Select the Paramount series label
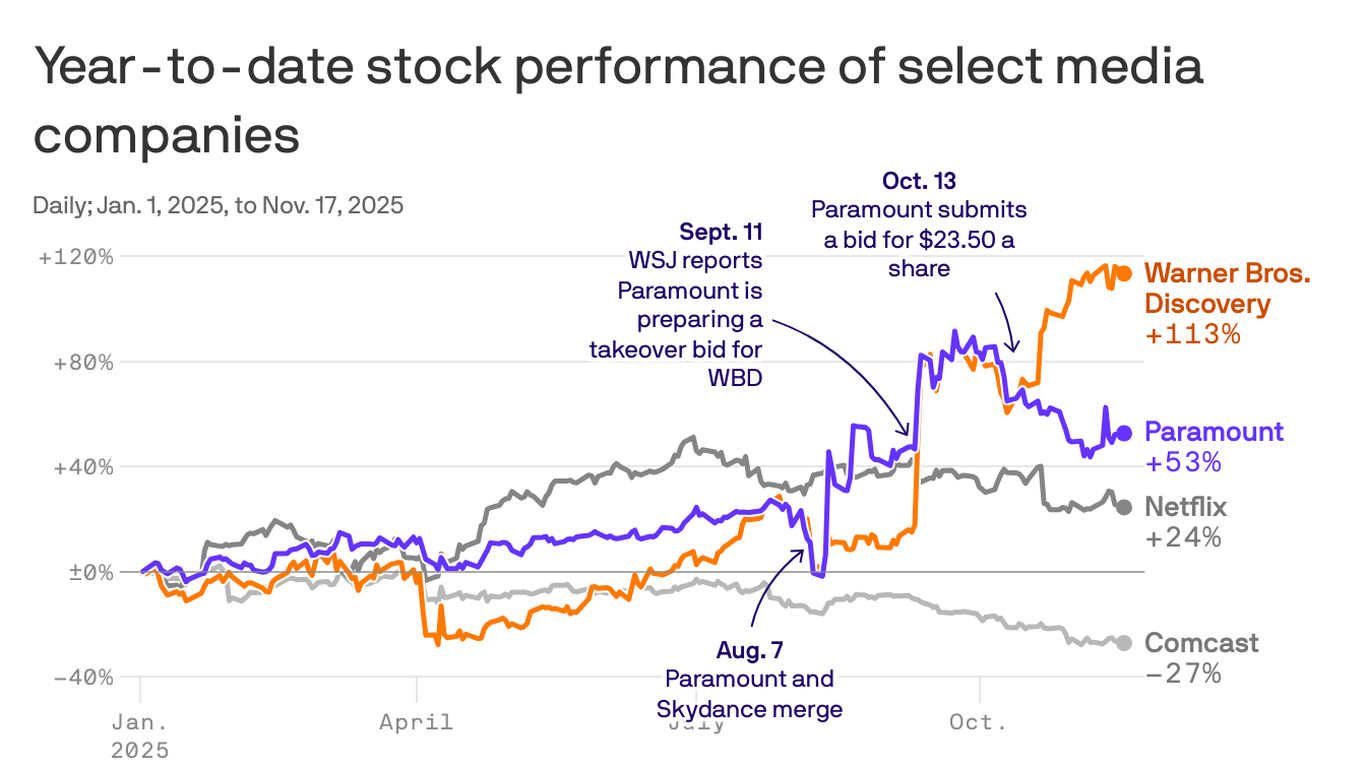This screenshot has height=768, width=1366. coord(1213,432)
